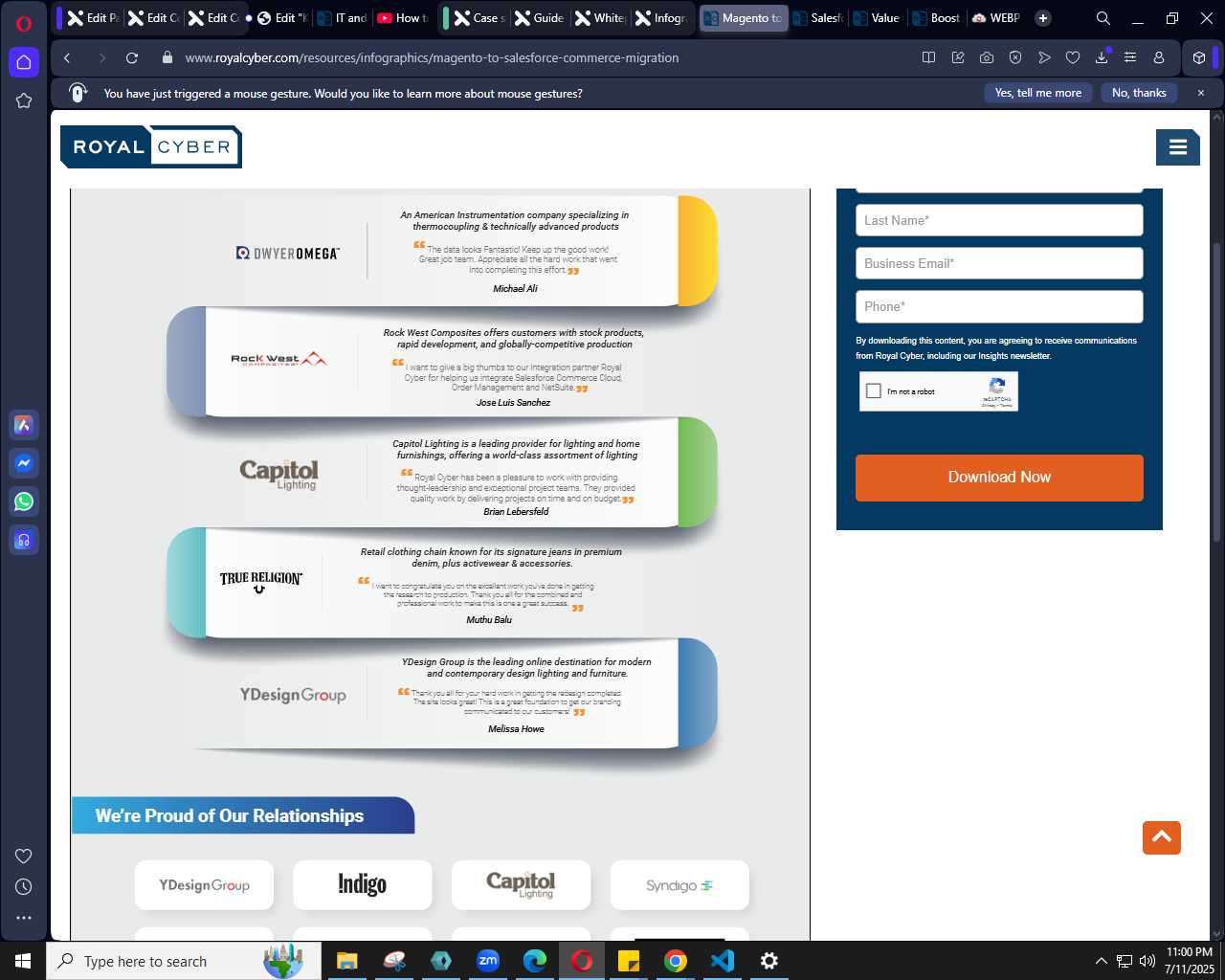
Task: Open History clock icon in sidebar
Action: click(24, 887)
